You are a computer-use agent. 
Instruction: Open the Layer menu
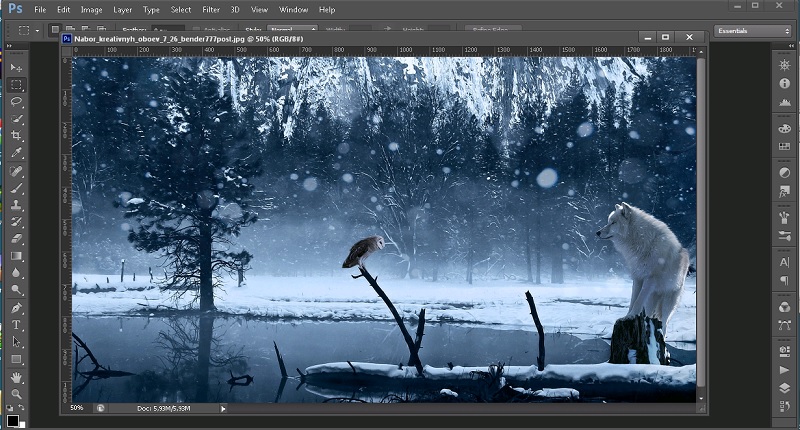point(122,9)
